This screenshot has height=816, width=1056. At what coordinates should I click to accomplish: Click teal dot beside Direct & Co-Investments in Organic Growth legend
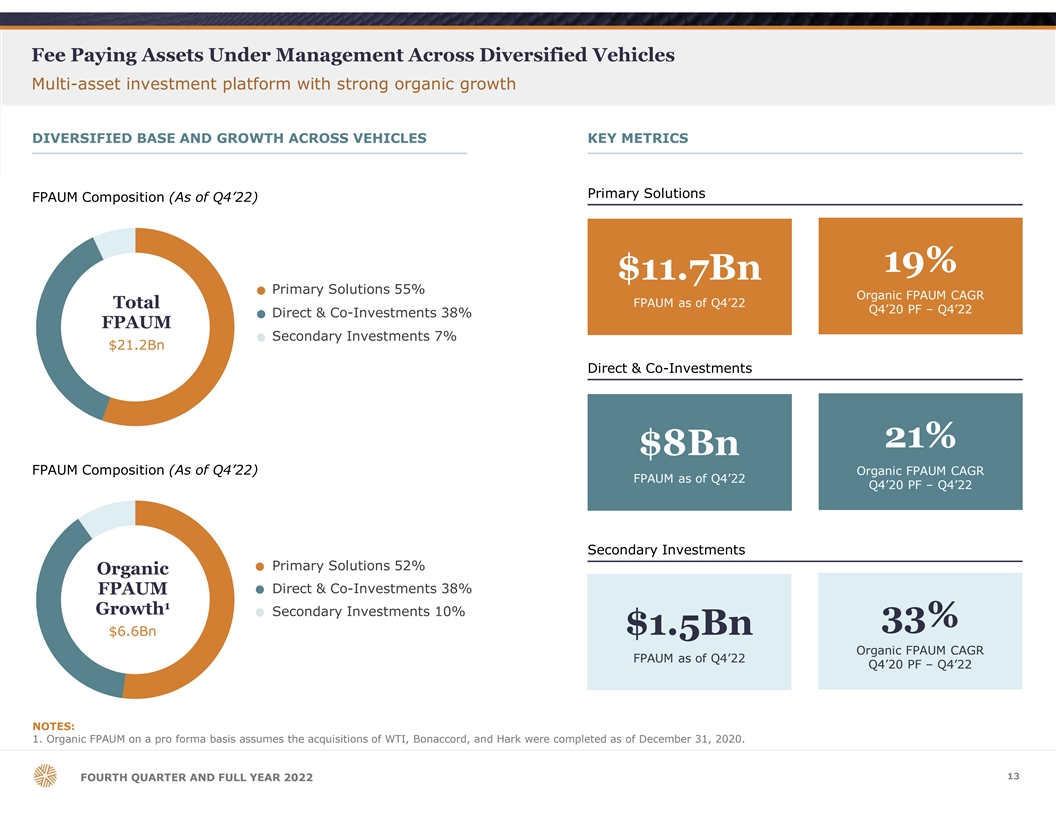click(261, 590)
